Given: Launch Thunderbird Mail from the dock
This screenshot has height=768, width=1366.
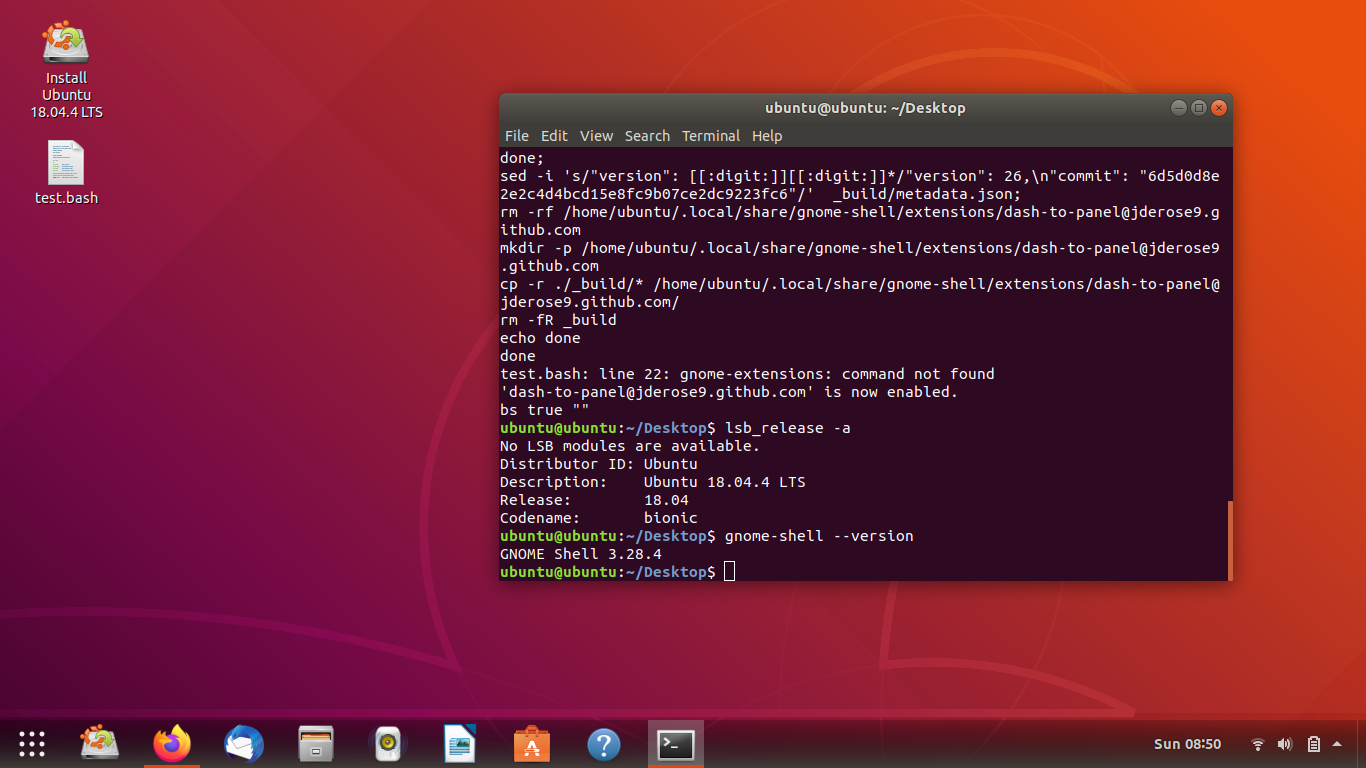Looking at the screenshot, I should click(x=243, y=743).
